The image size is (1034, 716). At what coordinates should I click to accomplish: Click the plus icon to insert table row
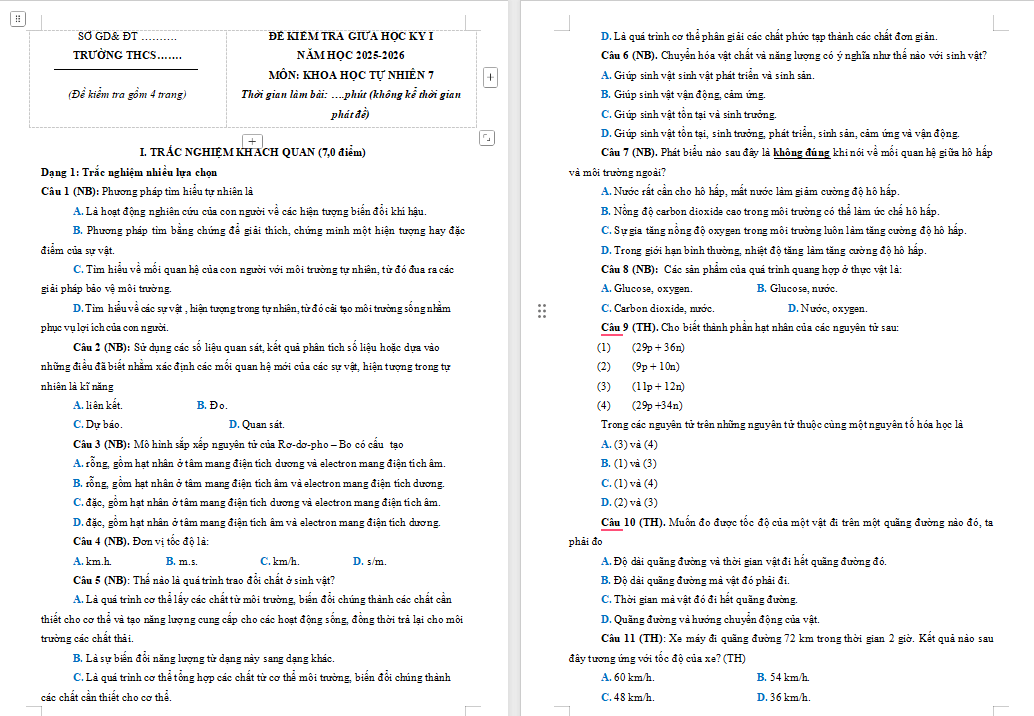[253, 140]
